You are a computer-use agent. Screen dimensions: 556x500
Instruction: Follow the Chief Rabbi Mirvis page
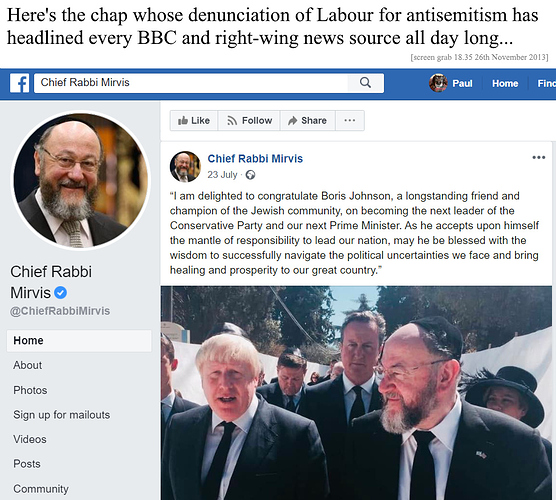249,121
